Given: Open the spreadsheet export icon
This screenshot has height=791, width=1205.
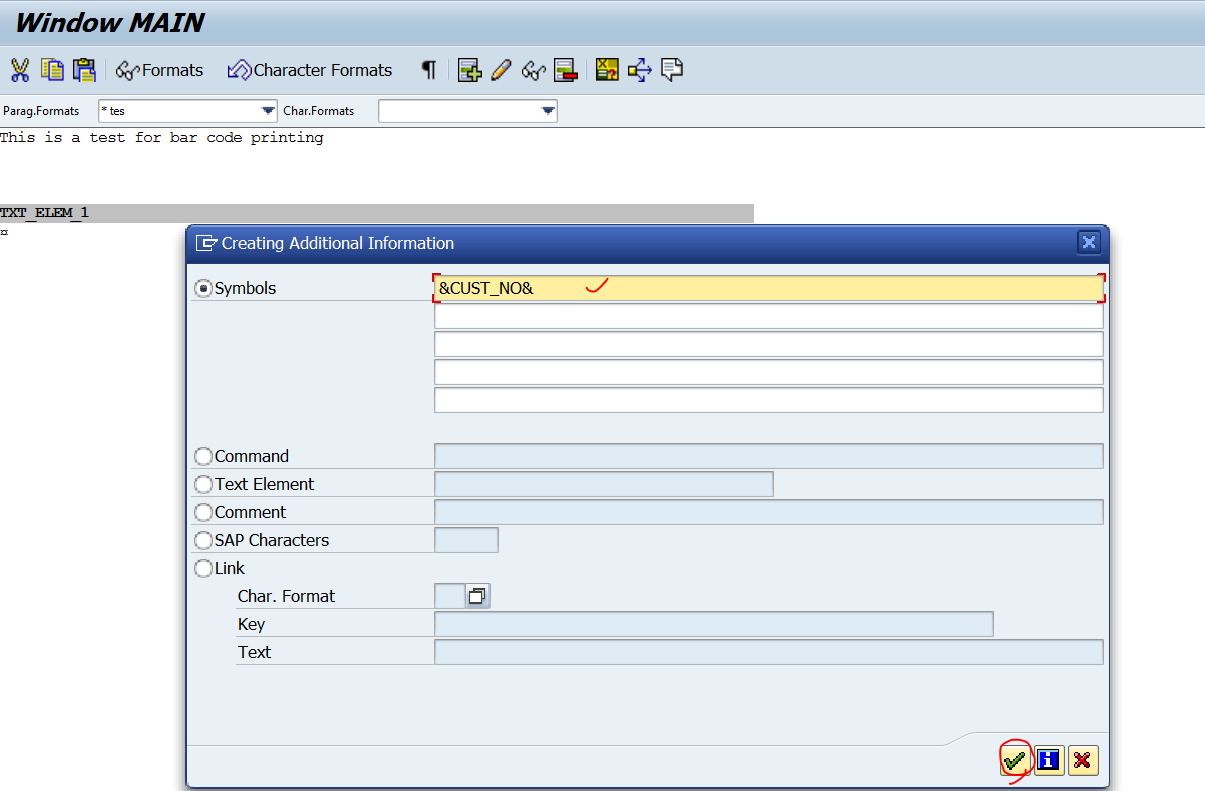Looking at the screenshot, I should point(606,70).
